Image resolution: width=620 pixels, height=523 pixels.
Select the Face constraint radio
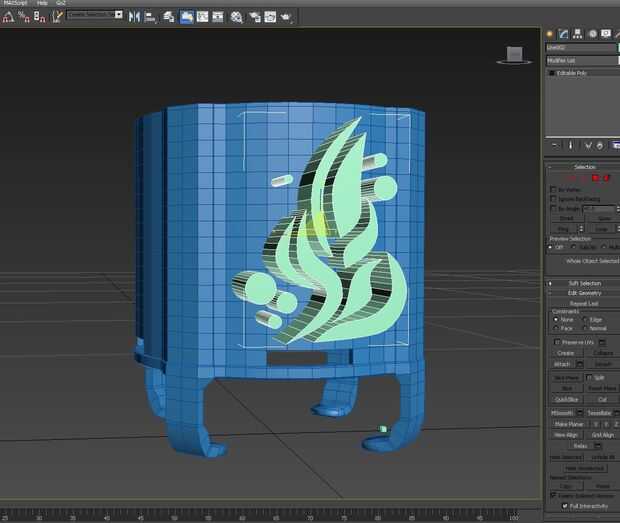click(556, 328)
